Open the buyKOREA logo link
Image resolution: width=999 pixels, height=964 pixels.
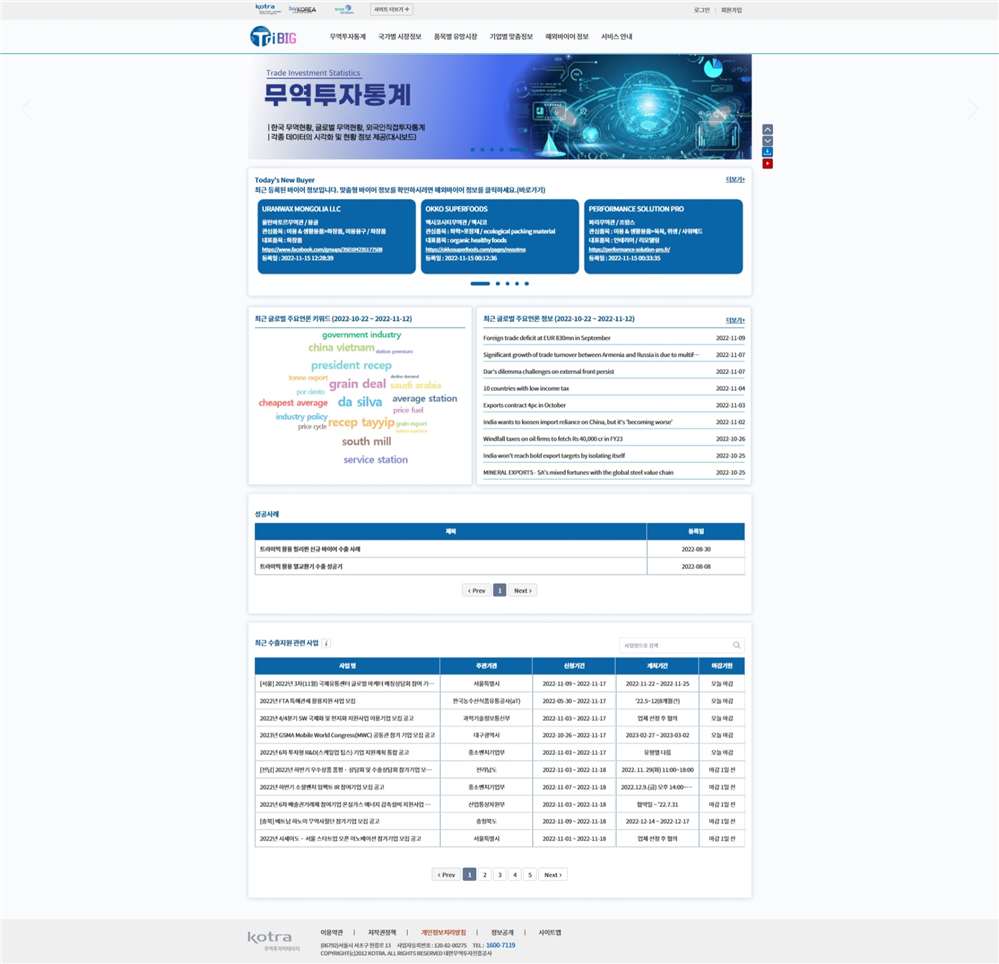pyautogui.click(x=302, y=9)
